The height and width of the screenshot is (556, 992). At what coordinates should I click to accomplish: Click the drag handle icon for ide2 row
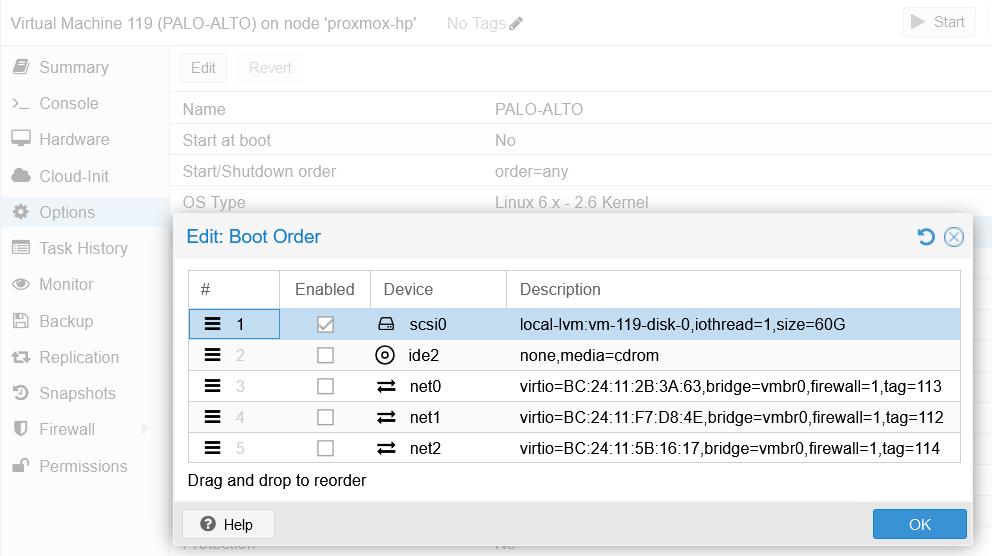[x=212, y=355]
